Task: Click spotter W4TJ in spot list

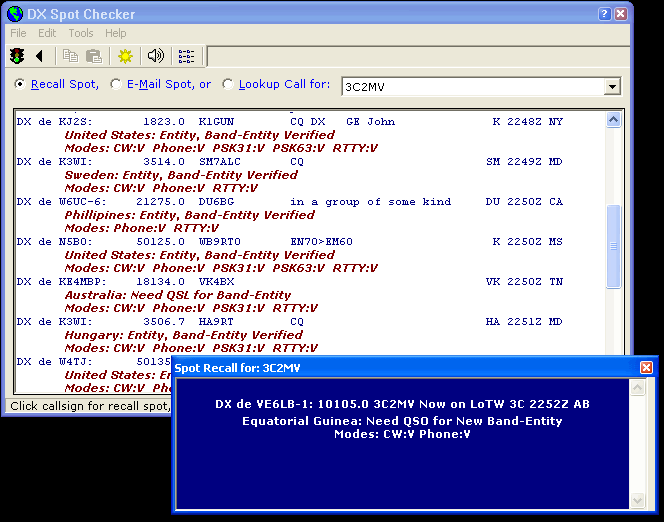Action: (x=75, y=362)
